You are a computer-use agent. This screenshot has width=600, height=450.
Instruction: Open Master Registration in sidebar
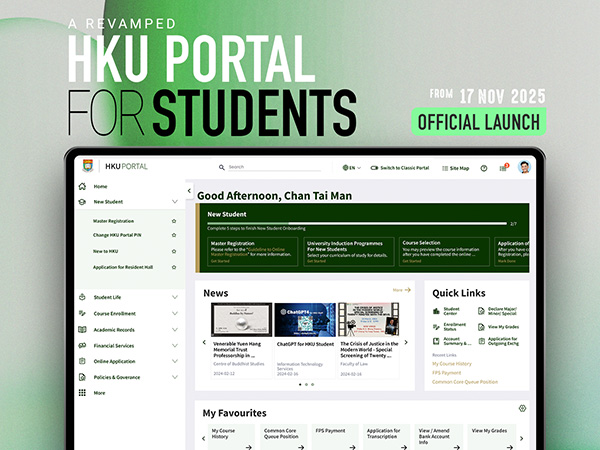click(113, 221)
